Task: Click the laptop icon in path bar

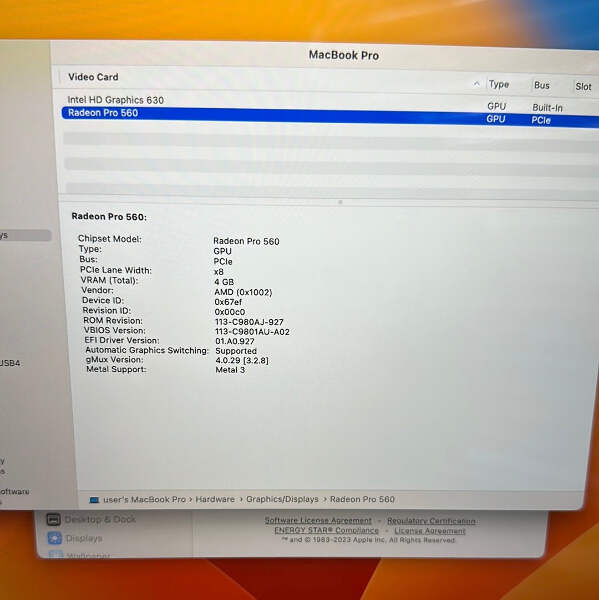Action: (94, 500)
